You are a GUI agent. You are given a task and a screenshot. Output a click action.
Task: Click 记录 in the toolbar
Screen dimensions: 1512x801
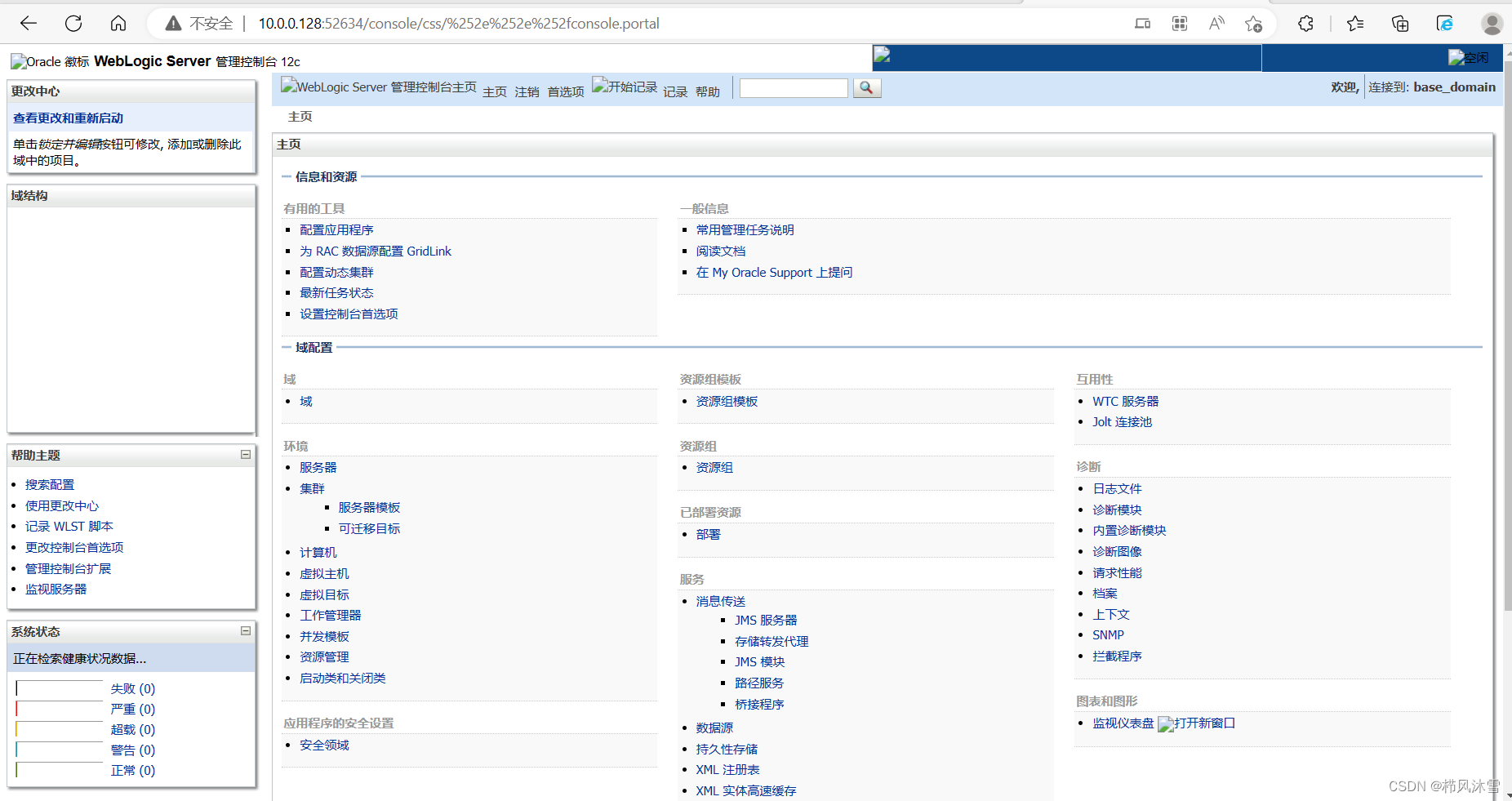[x=675, y=91]
